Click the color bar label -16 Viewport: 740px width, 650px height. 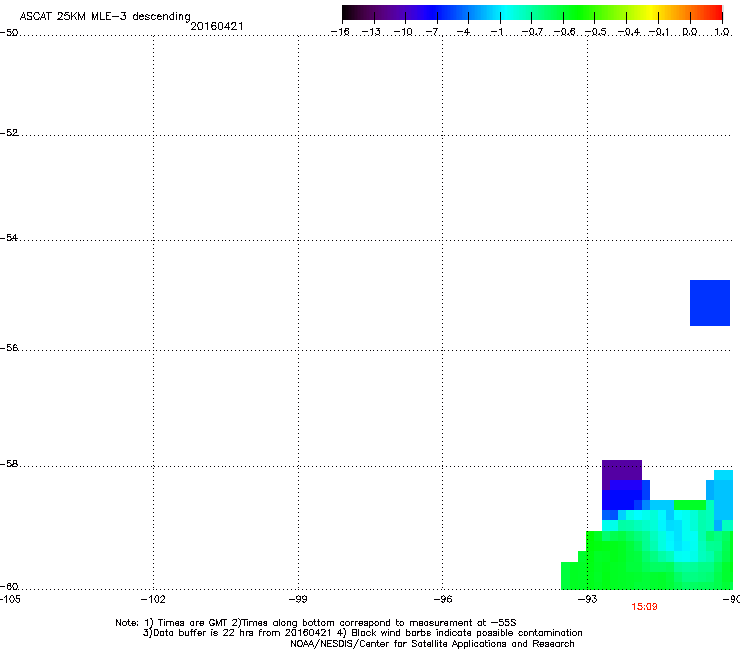point(340,32)
